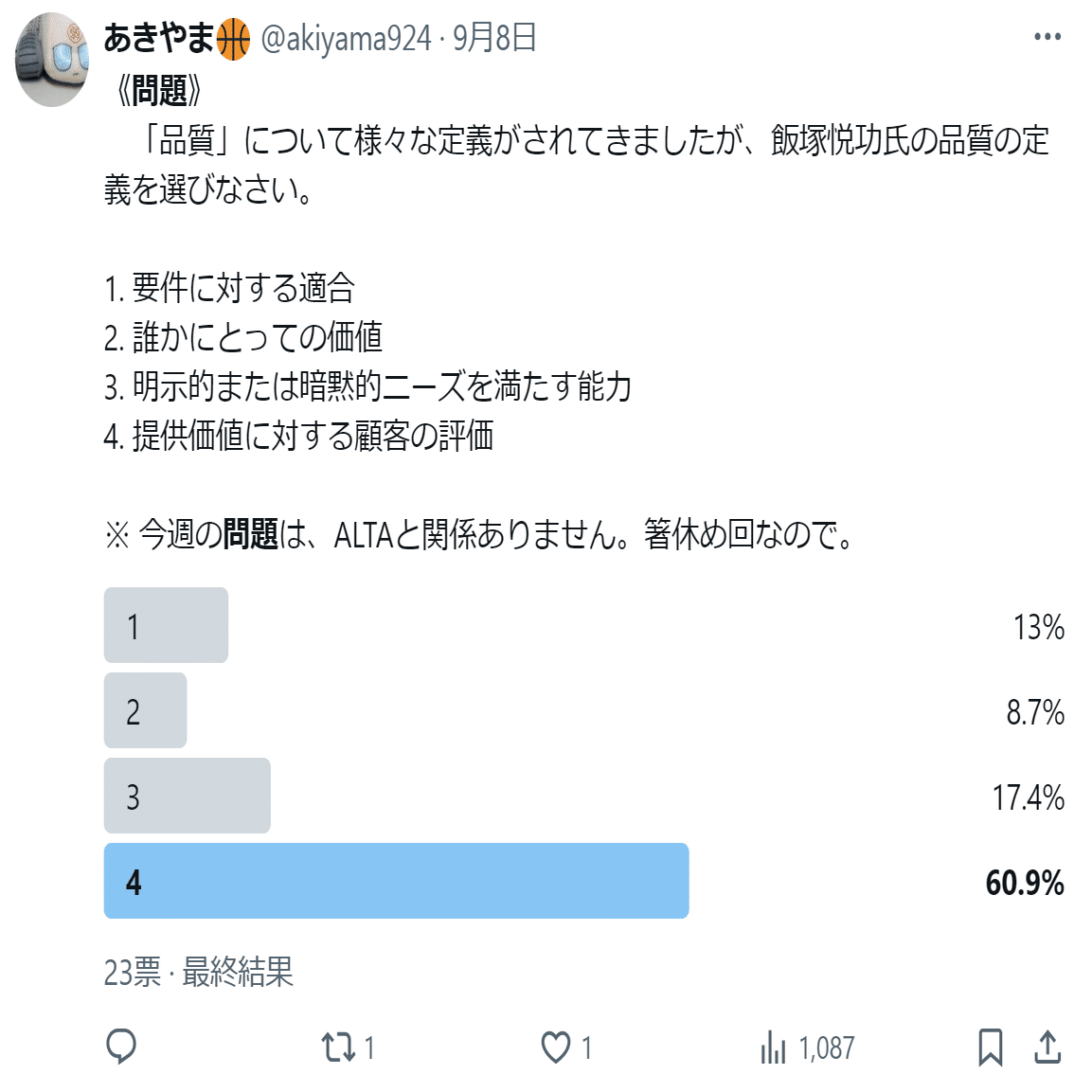Select poll option 1 要件に対する適合
The image size is (1092, 1092).
tap(166, 625)
